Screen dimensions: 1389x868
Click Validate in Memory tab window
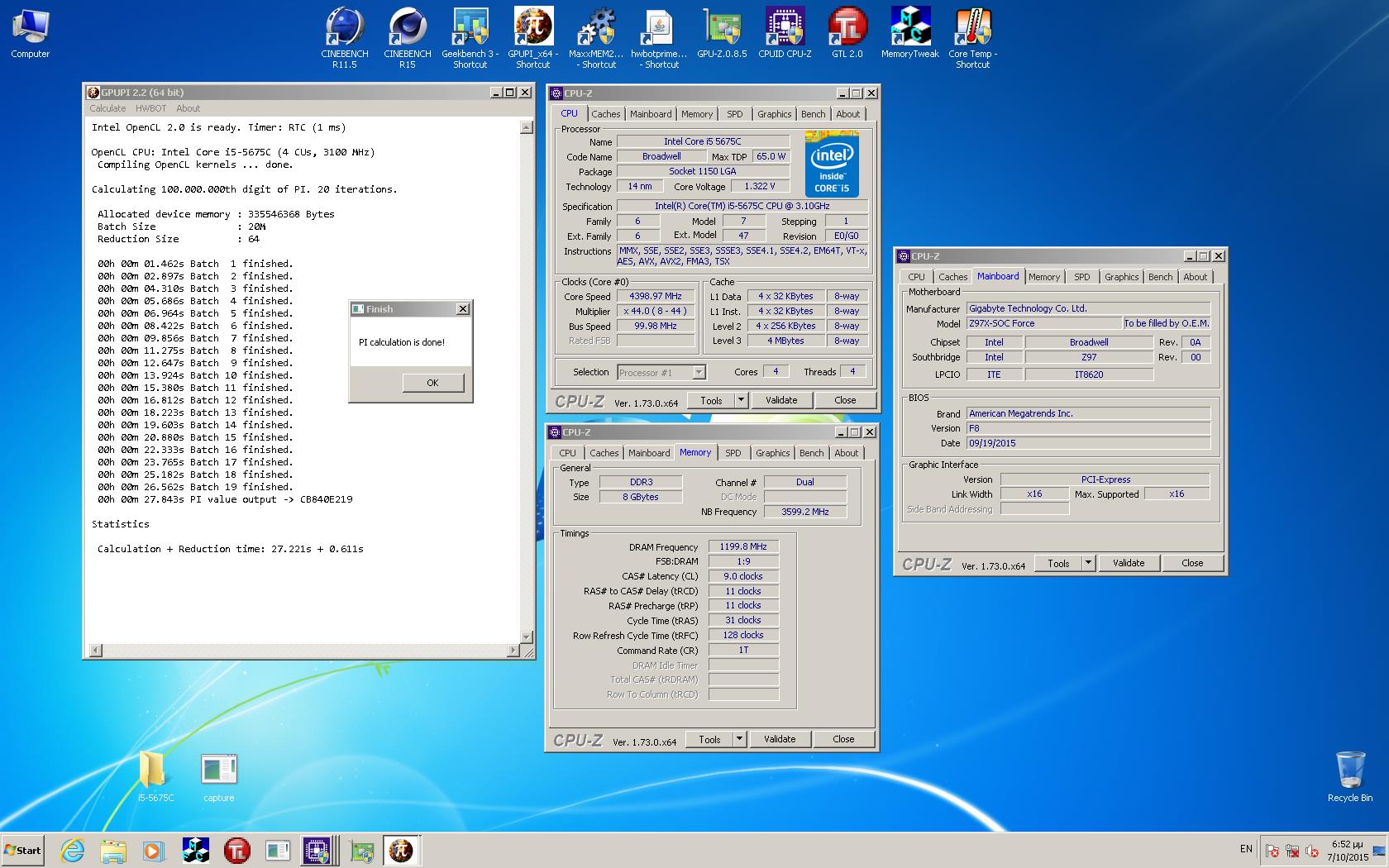[x=780, y=739]
